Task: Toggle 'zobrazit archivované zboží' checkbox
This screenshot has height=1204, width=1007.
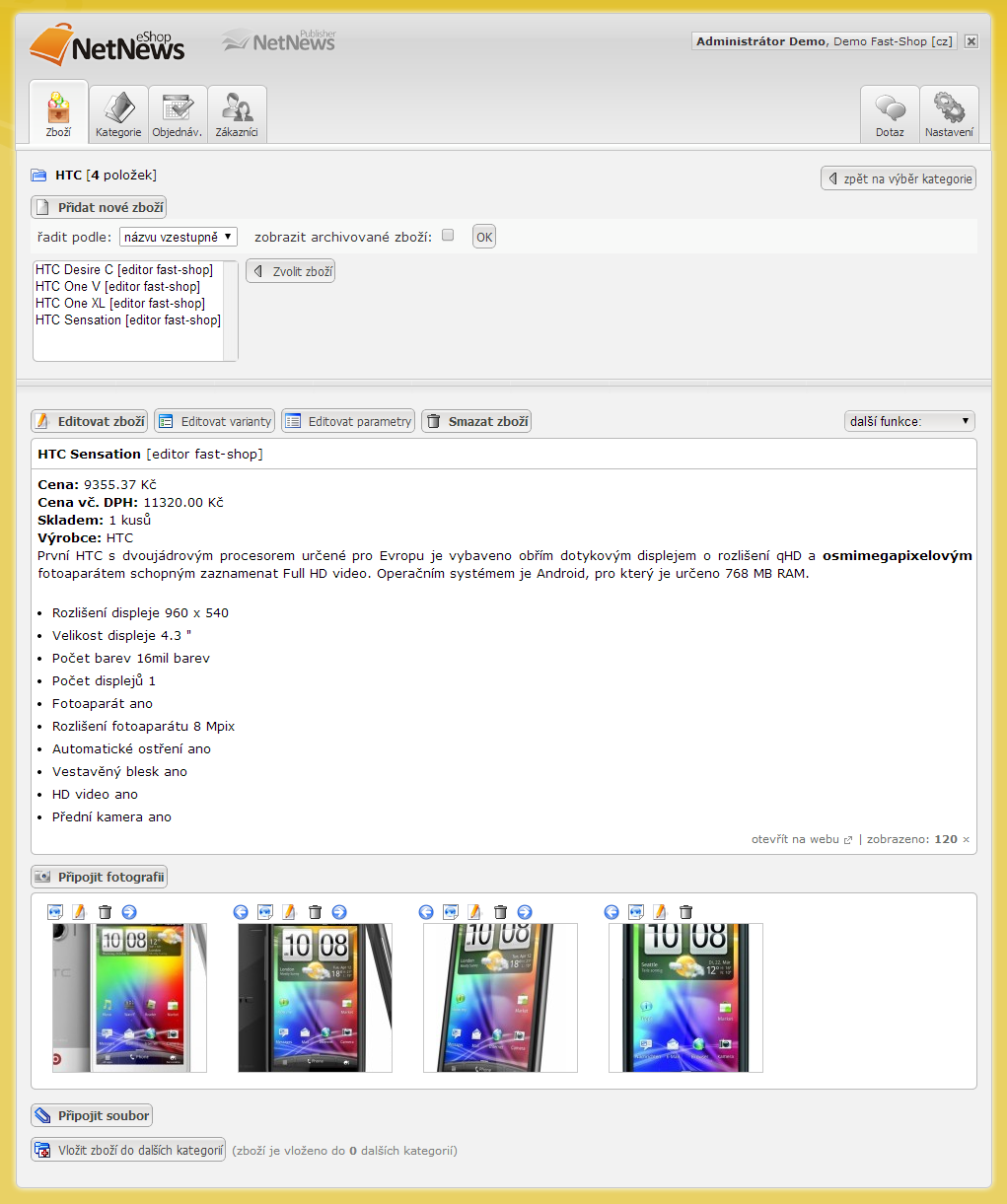Action: pyautogui.click(x=448, y=236)
